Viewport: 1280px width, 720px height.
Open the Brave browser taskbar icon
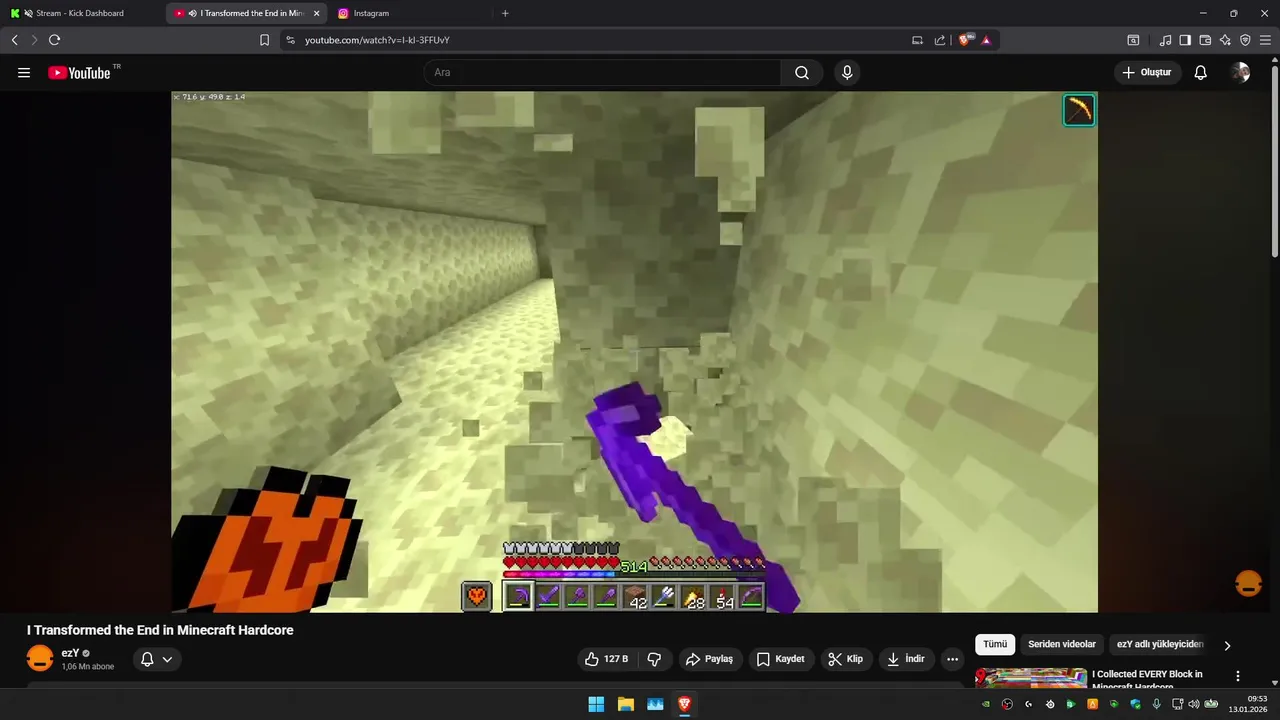685,704
